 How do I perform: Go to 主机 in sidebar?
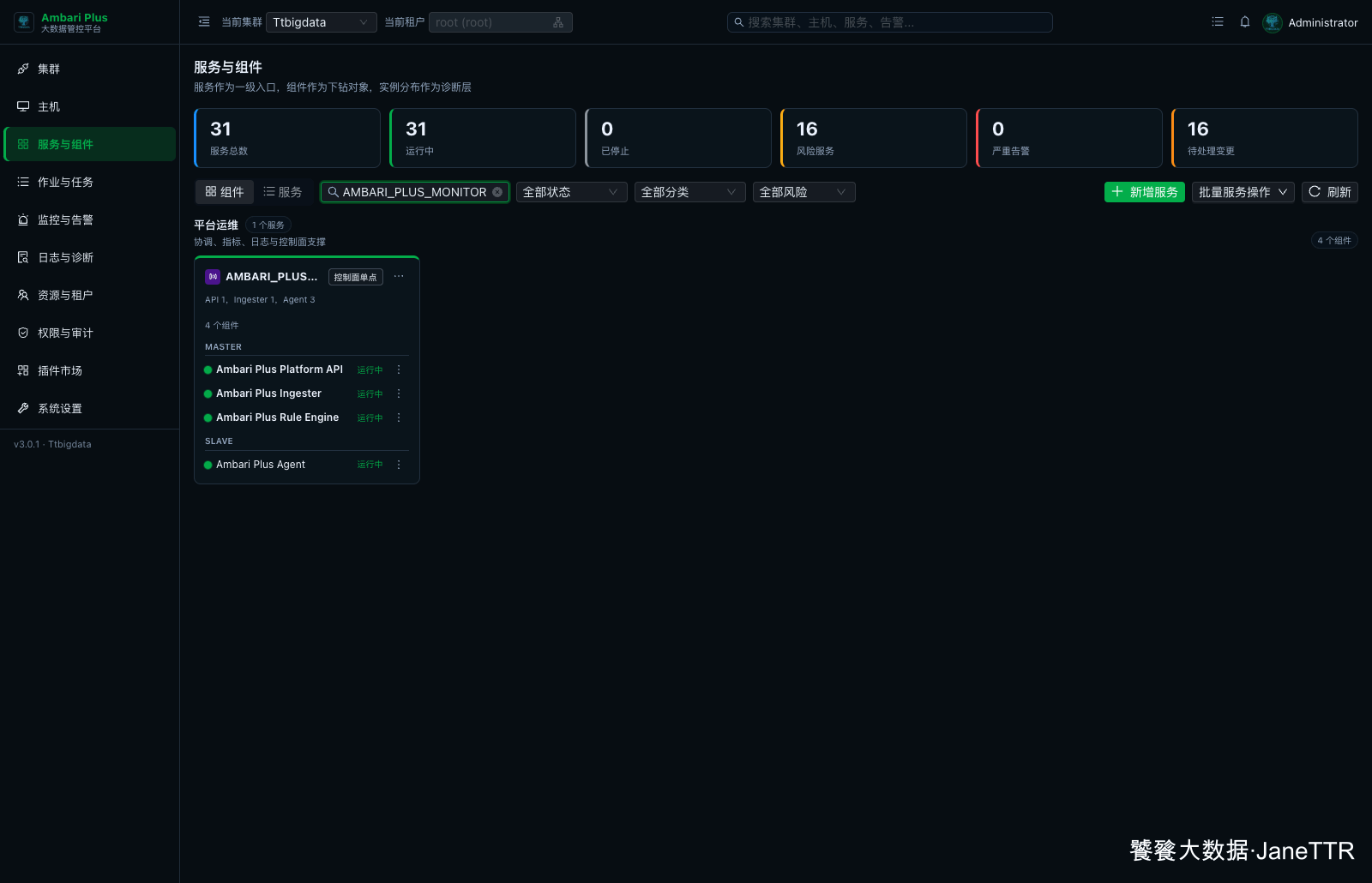point(90,106)
